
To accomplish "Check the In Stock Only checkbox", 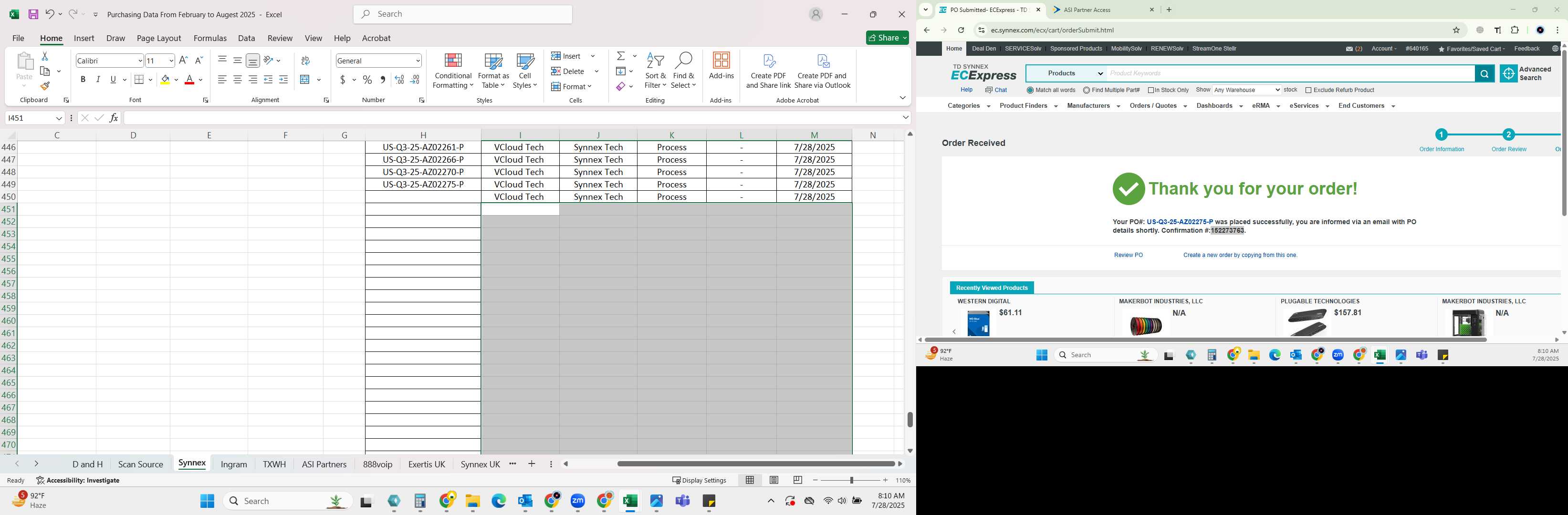I will (x=1151, y=91).
